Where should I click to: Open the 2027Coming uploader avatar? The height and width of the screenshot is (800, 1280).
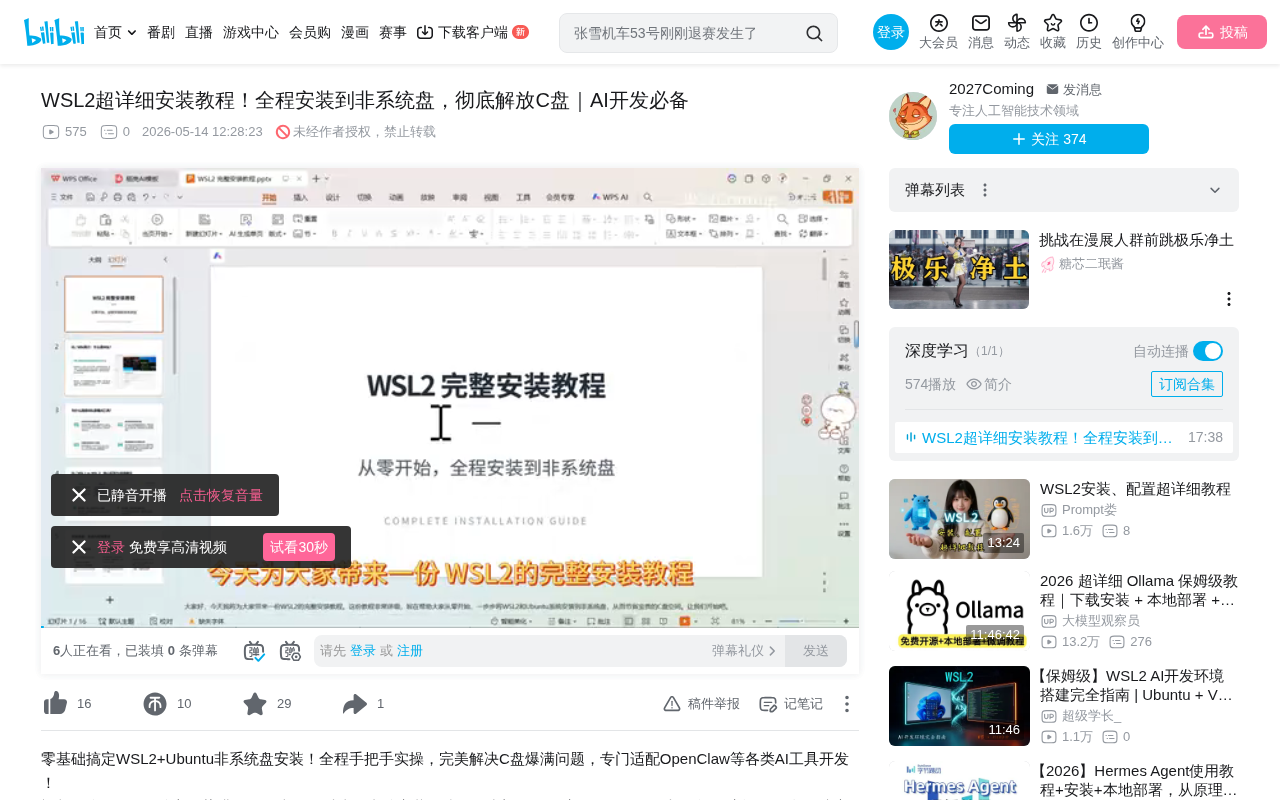click(x=913, y=116)
